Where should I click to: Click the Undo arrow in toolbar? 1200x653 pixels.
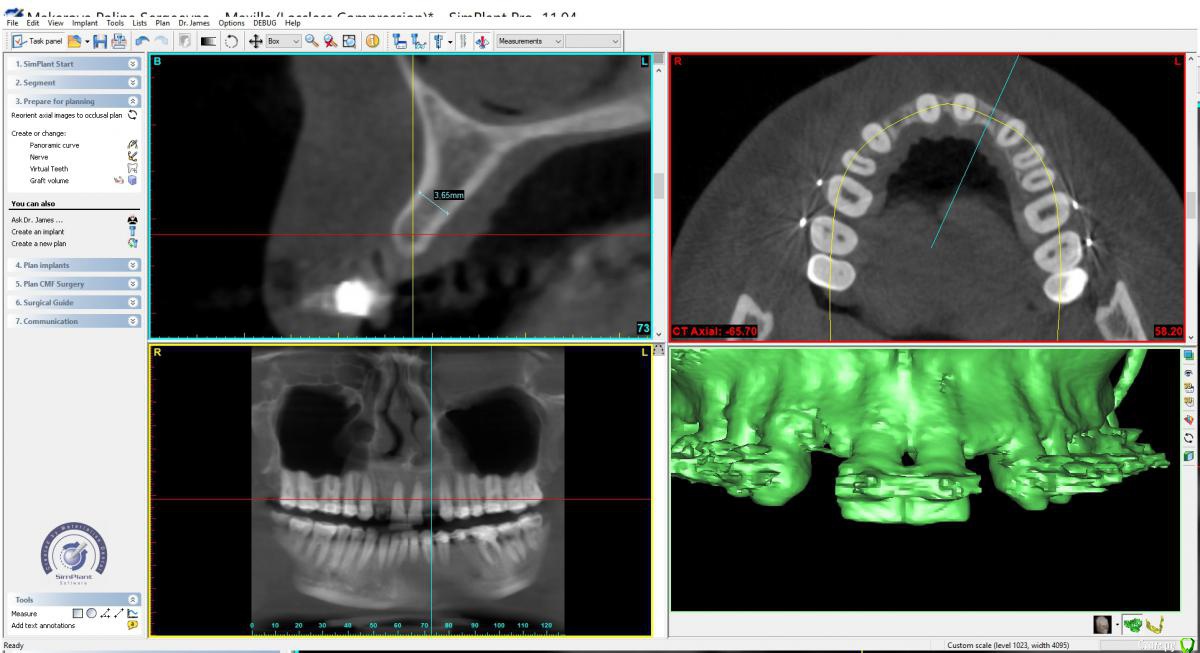tap(142, 41)
